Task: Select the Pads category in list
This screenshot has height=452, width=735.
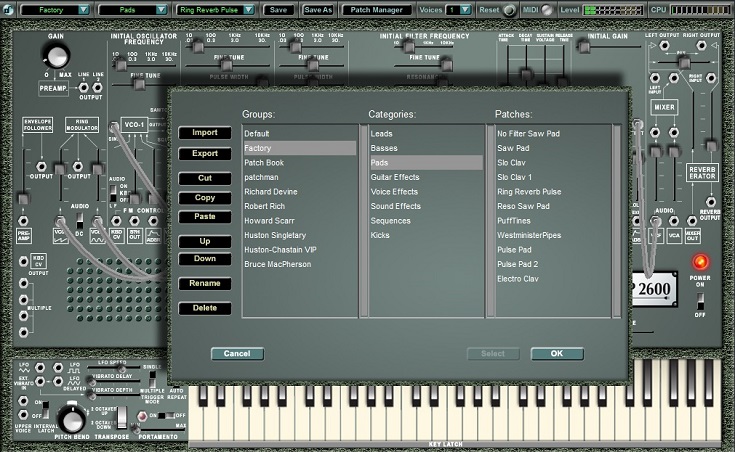Action: pos(426,163)
